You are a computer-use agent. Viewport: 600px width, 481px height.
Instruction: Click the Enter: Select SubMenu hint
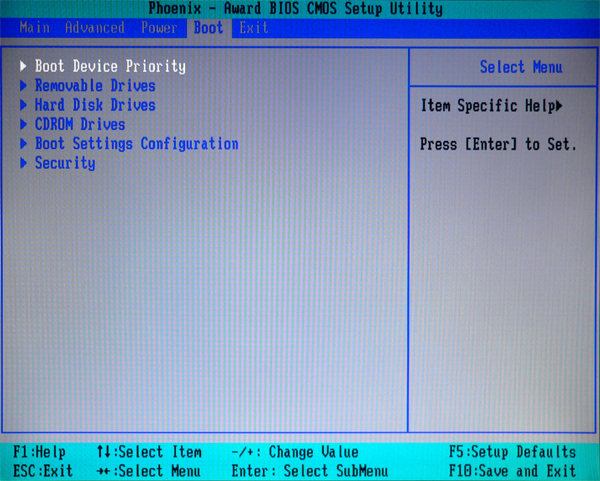pos(310,470)
